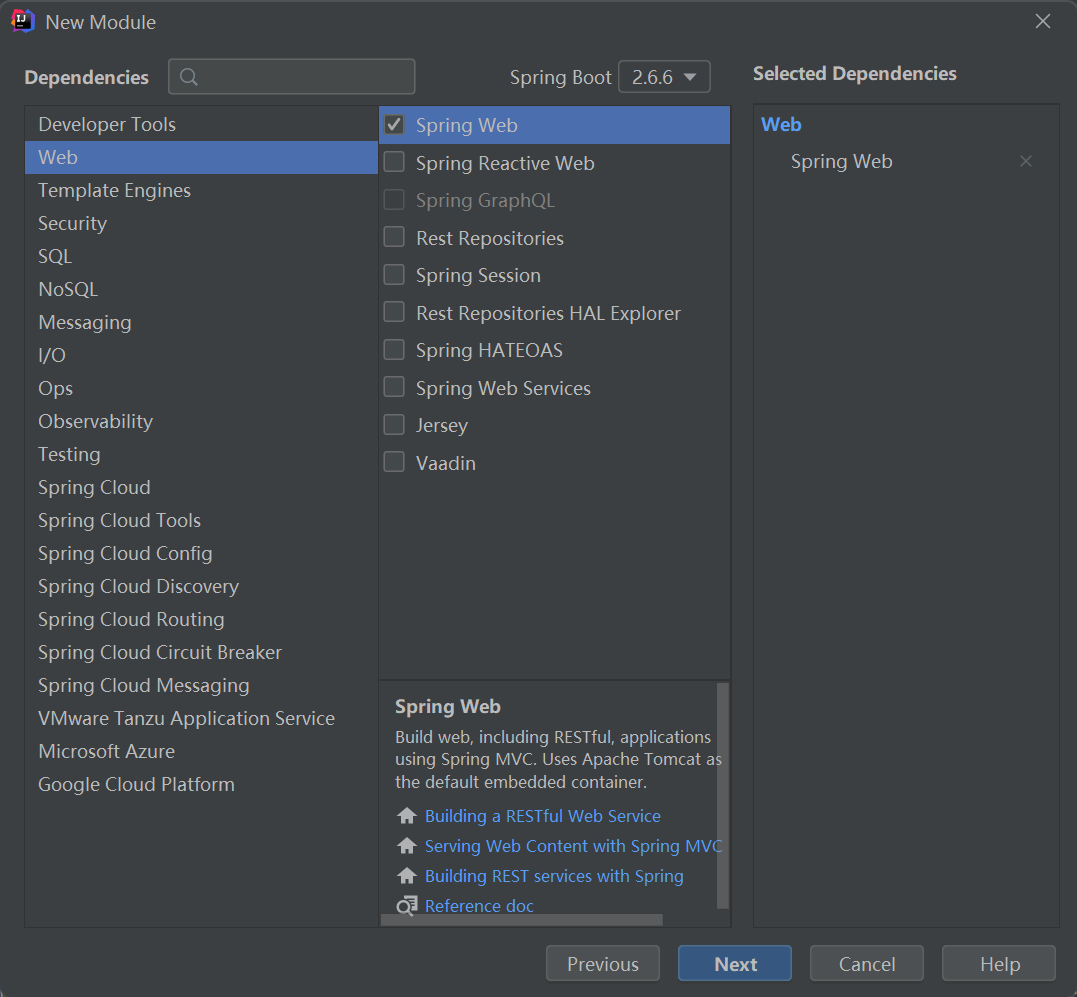
Task: Open Serving Web Content with Spring MVC link
Action: coord(574,846)
